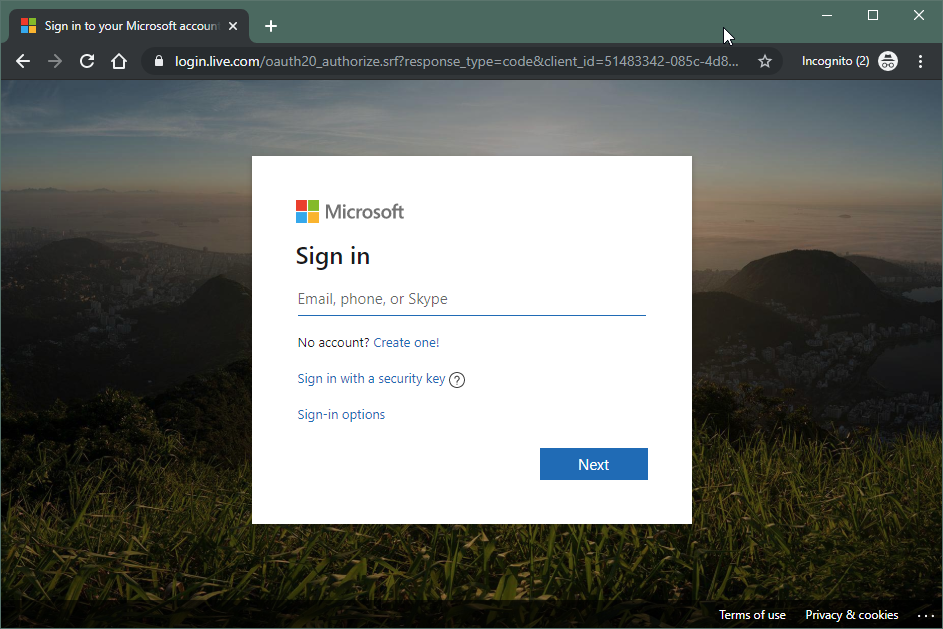943x629 pixels.
Task: Click the browser forward arrow
Action: (x=55, y=61)
